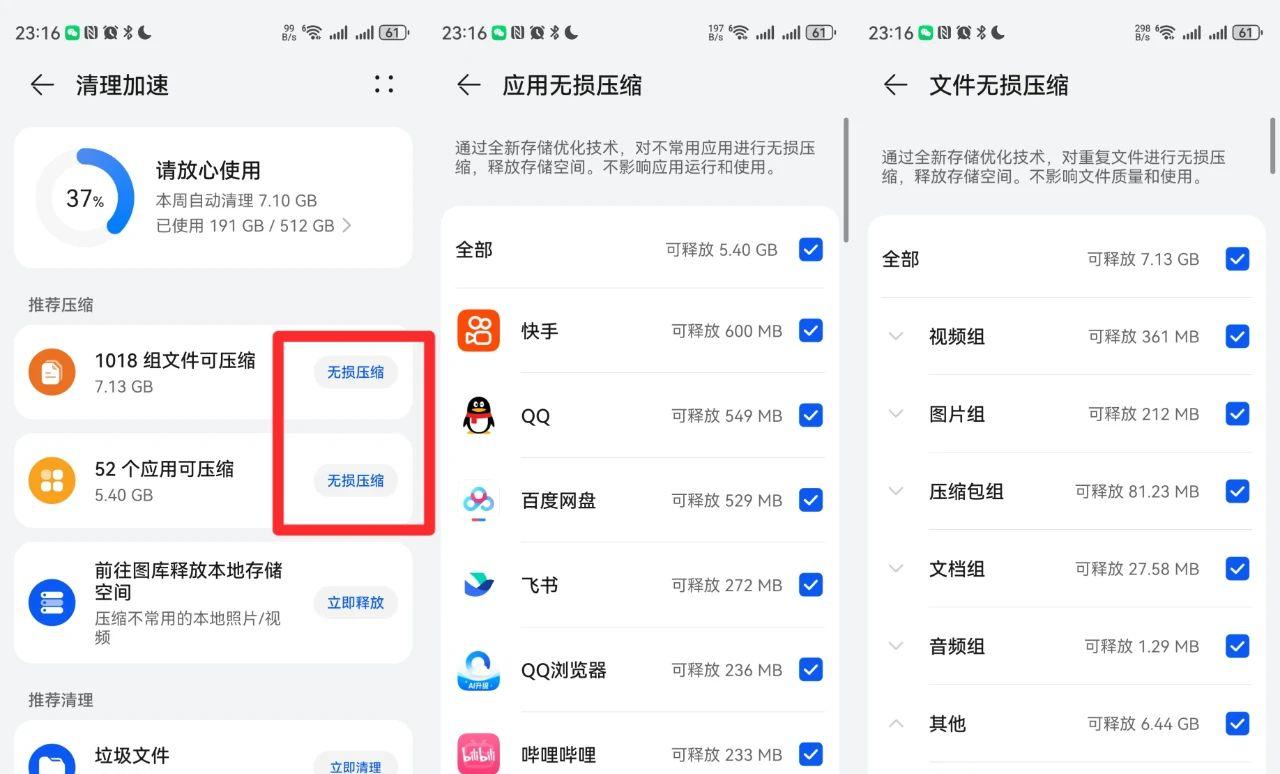Expand the 压缩包组 chevron
This screenshot has height=774, width=1280.
click(x=896, y=491)
